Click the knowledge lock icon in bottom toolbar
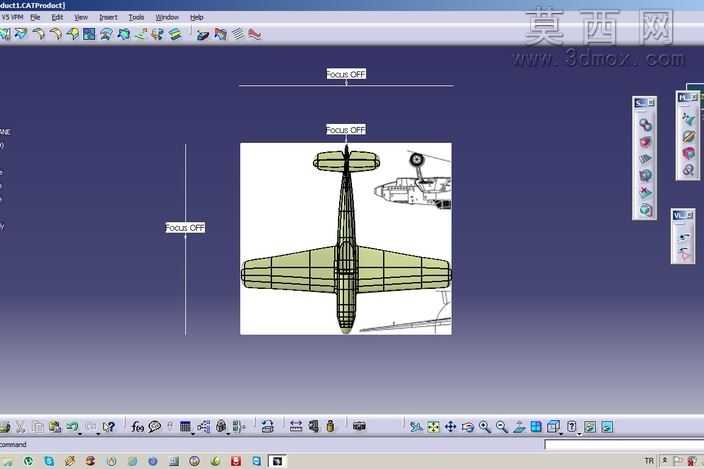 click(x=220, y=426)
